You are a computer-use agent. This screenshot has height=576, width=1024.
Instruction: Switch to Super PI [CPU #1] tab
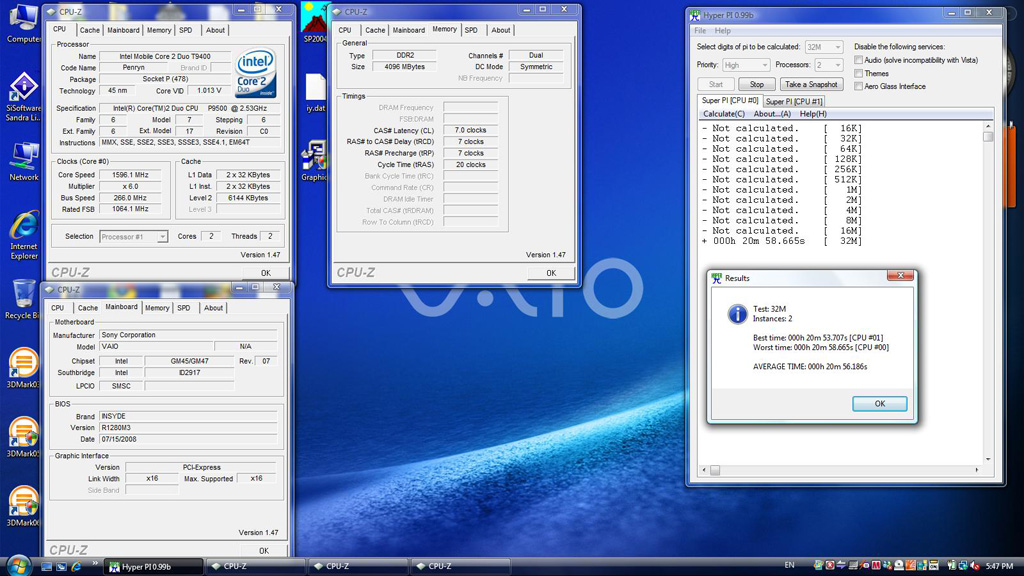(794, 101)
